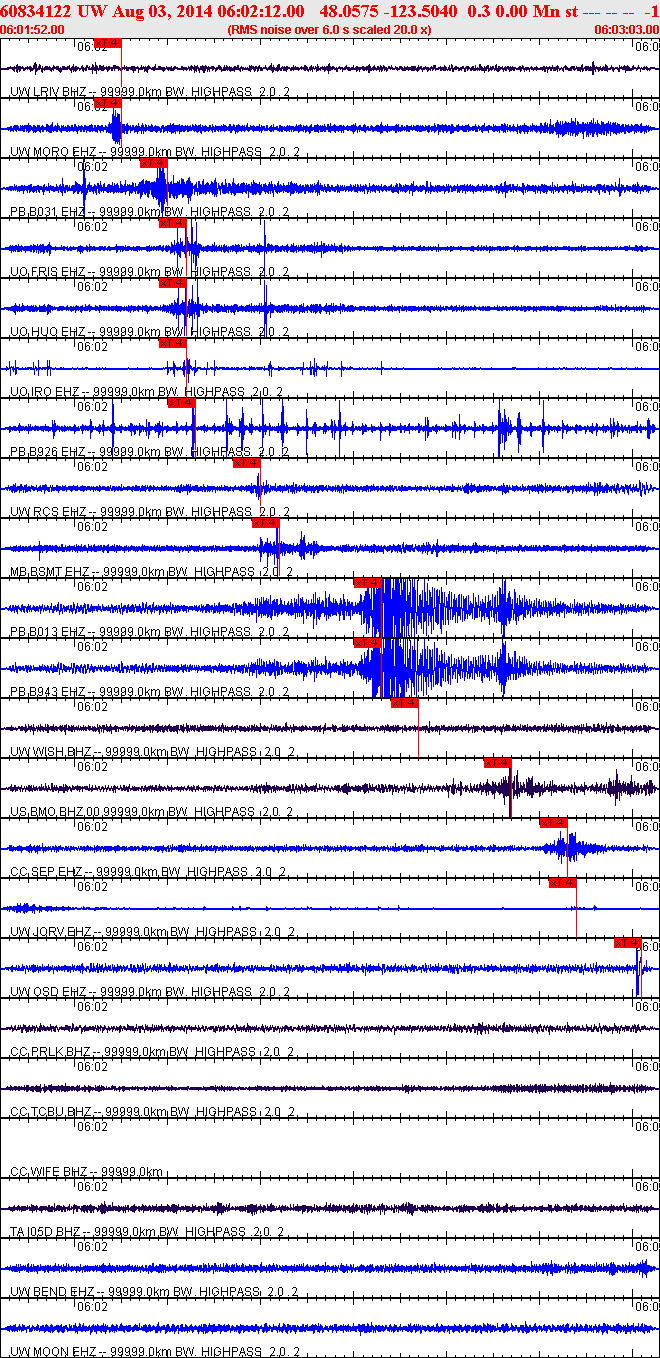Image resolution: width=660 pixels, height=1358 pixels.
Task: Select the UW.OSD.EHZ station label
Action: [x=49, y=992]
